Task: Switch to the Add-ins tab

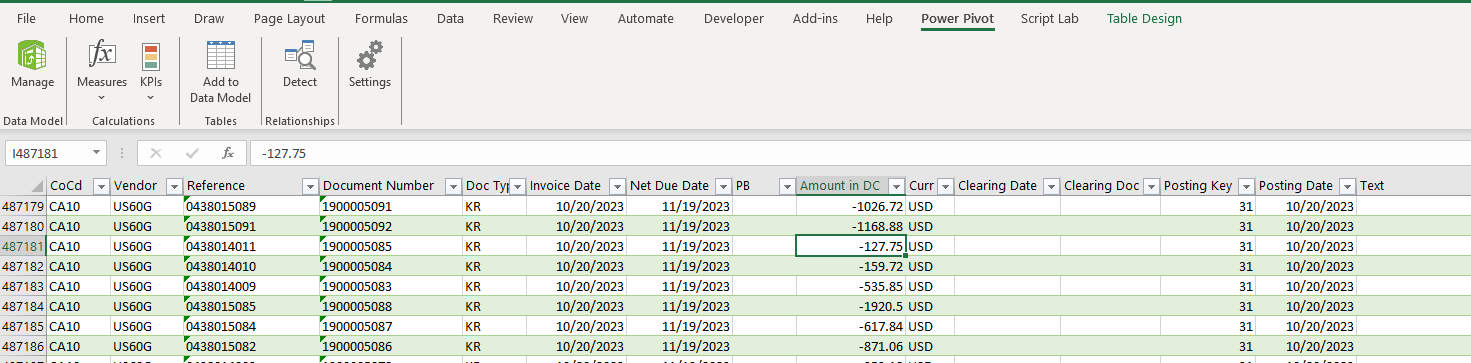Action: [815, 19]
